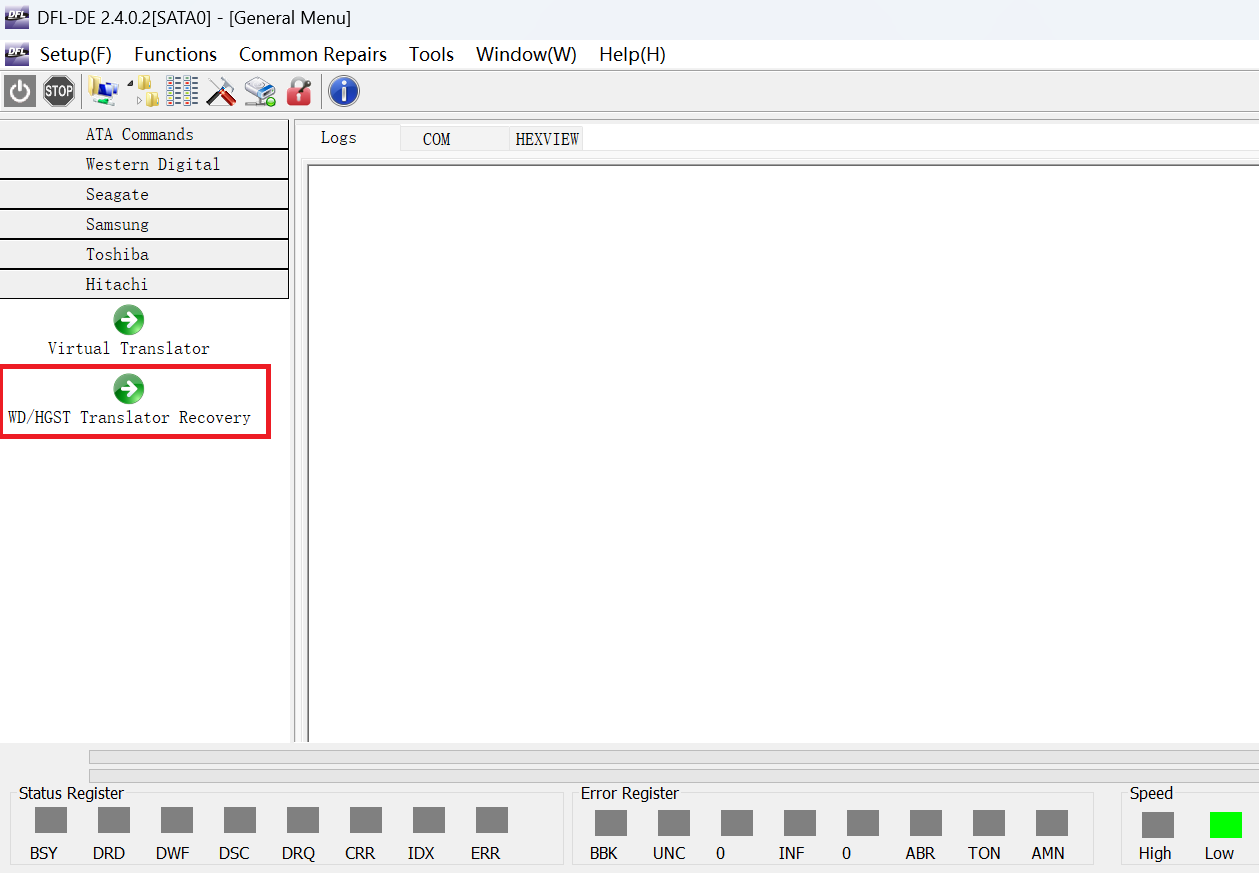The height and width of the screenshot is (873, 1259).
Task: Click the WD/HGST Translator Recovery arrow icon
Action: (129, 389)
